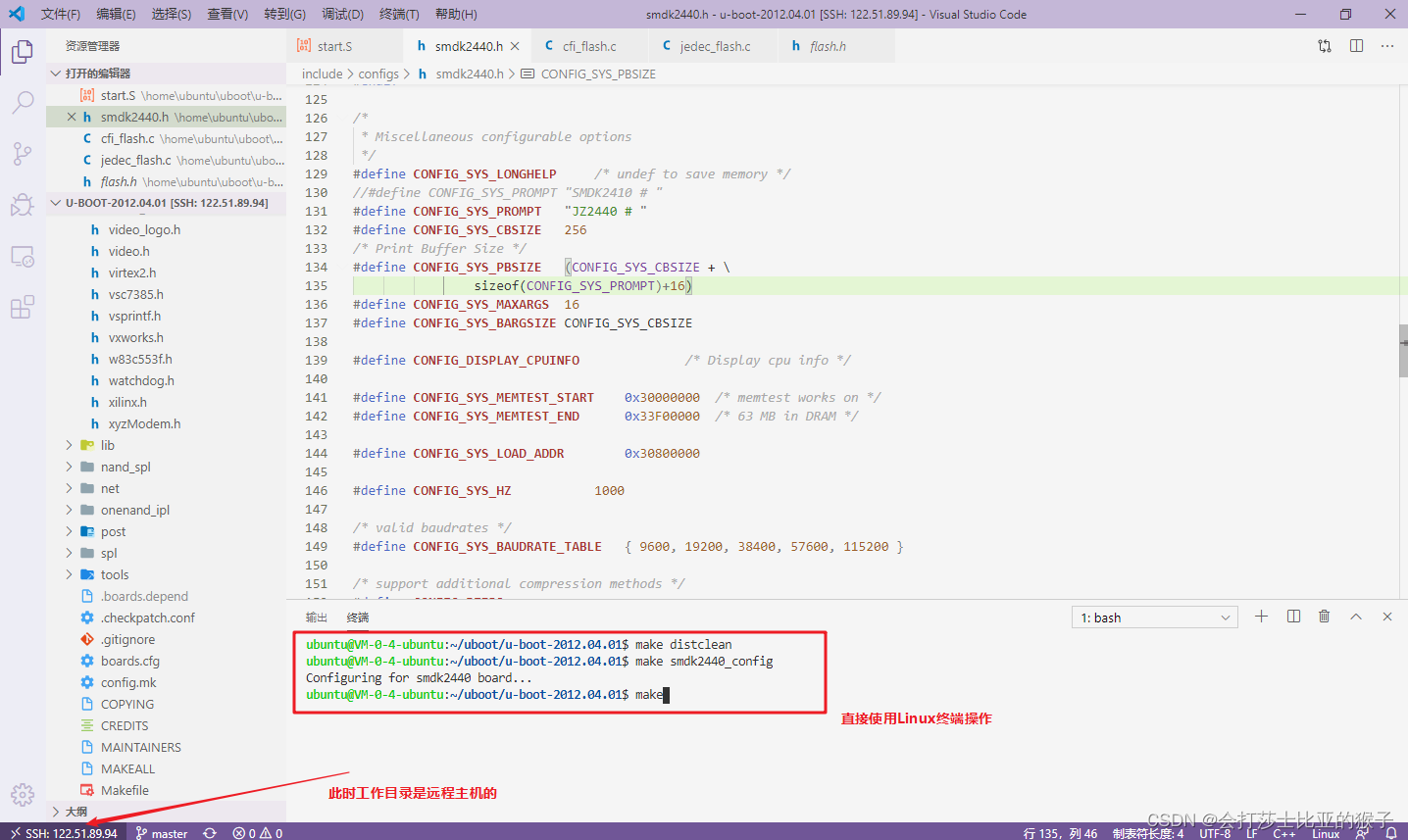Close the terminal panel

click(1387, 617)
